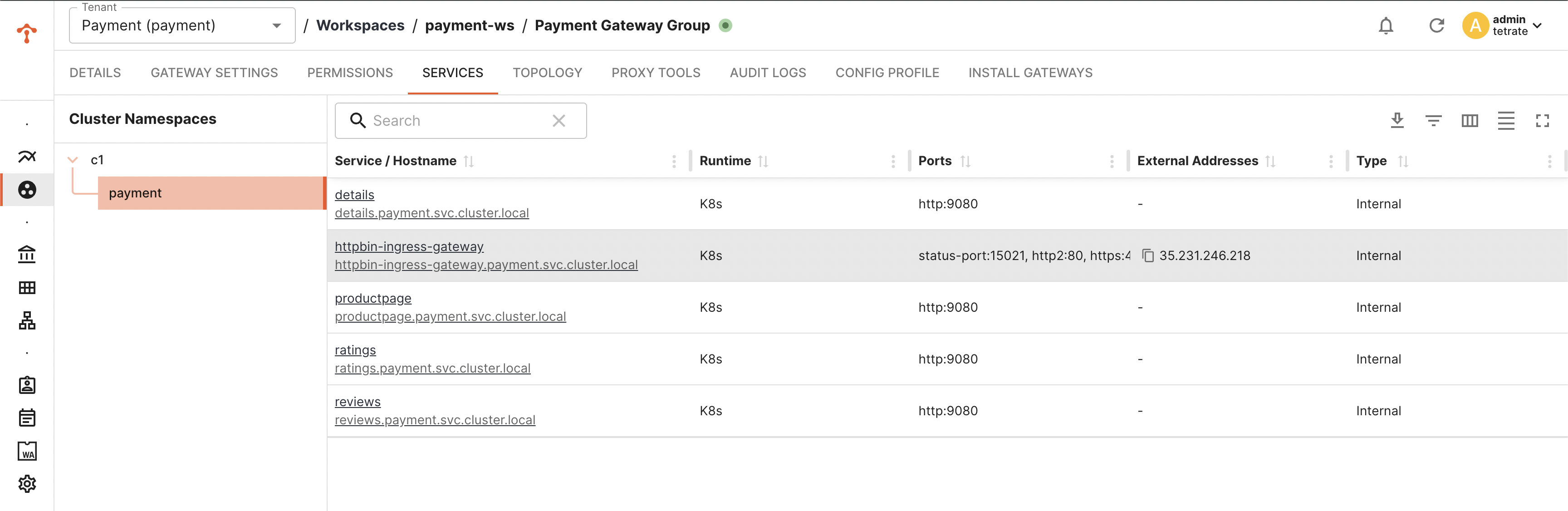Switch to the Topology tab
This screenshot has height=511, width=1568.
tap(547, 73)
